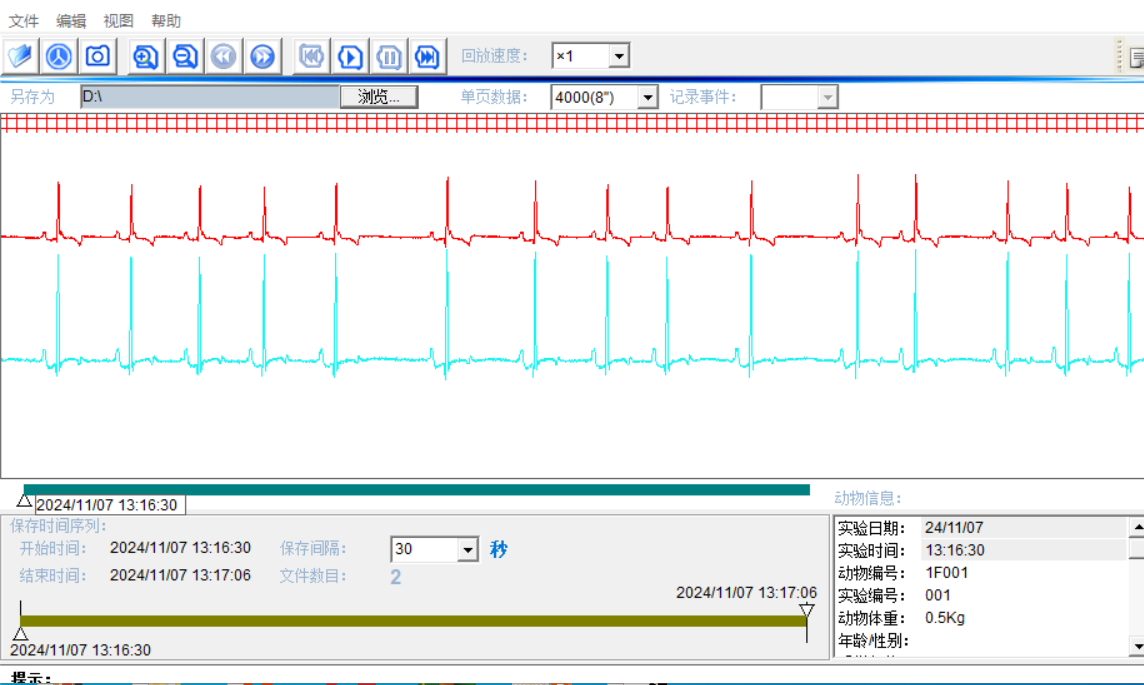This screenshot has height=685, width=1144.
Task: Click the zoom out magnifier icon
Action: click(x=185, y=56)
